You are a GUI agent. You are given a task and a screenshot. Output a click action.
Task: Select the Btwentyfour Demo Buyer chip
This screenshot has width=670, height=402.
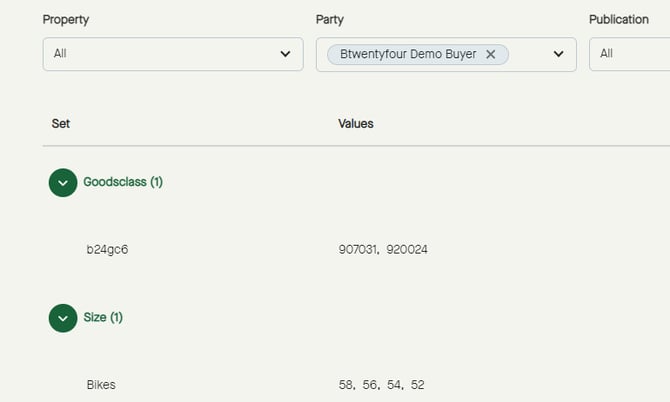[408, 54]
